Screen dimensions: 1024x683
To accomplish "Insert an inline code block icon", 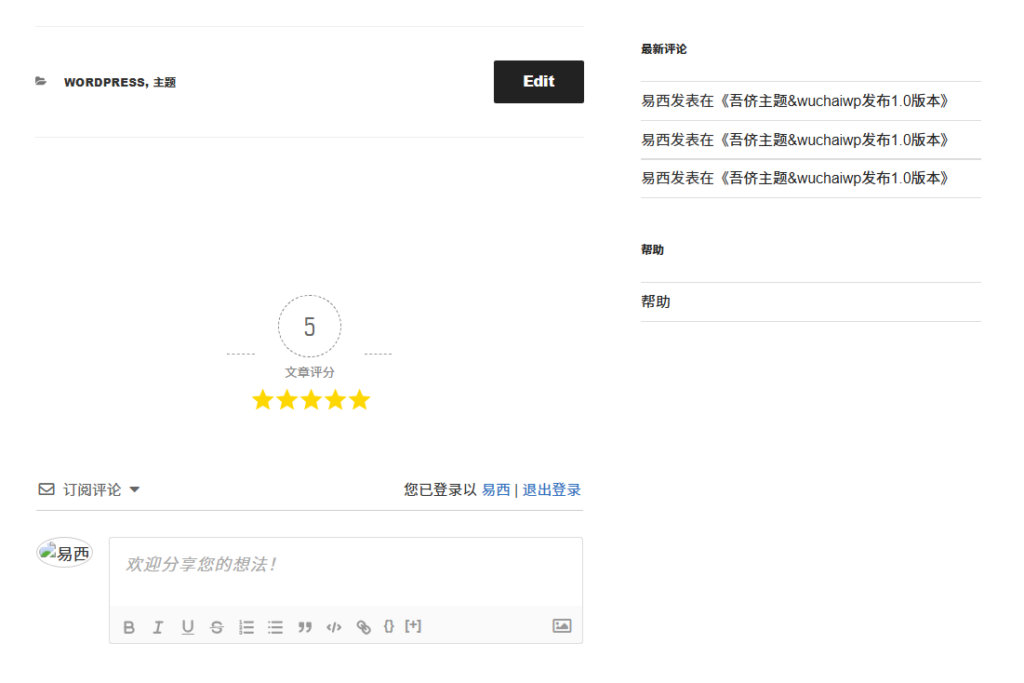I will [334, 627].
